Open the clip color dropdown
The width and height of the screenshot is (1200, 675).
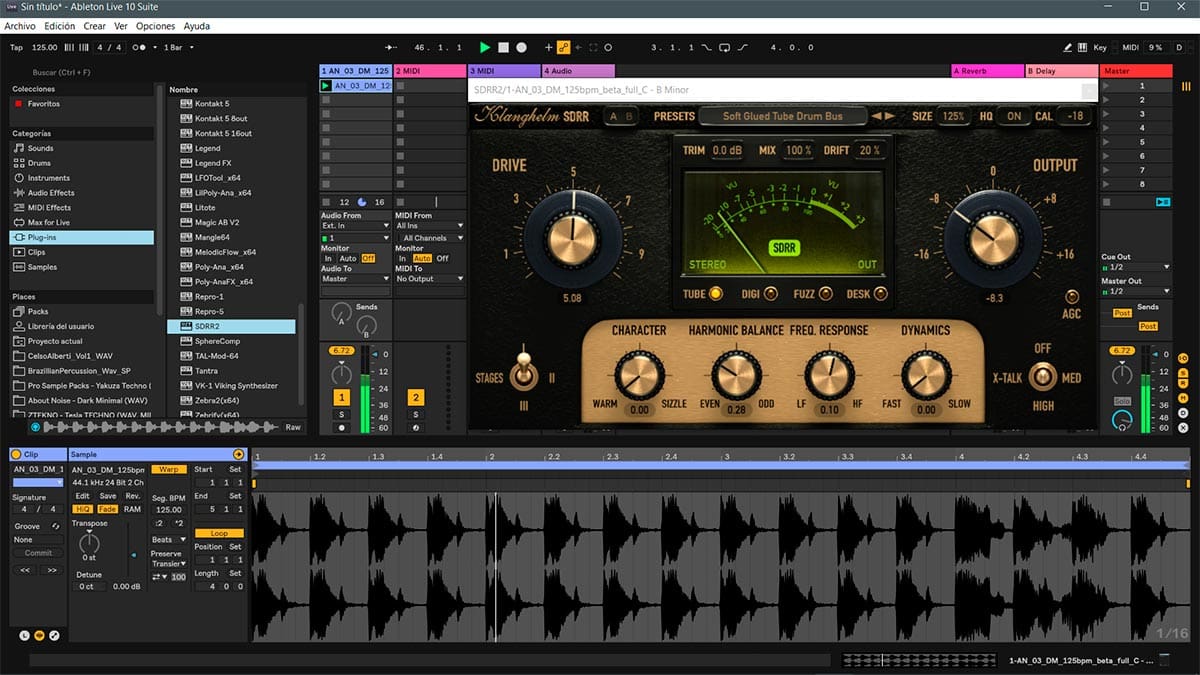[x=38, y=482]
